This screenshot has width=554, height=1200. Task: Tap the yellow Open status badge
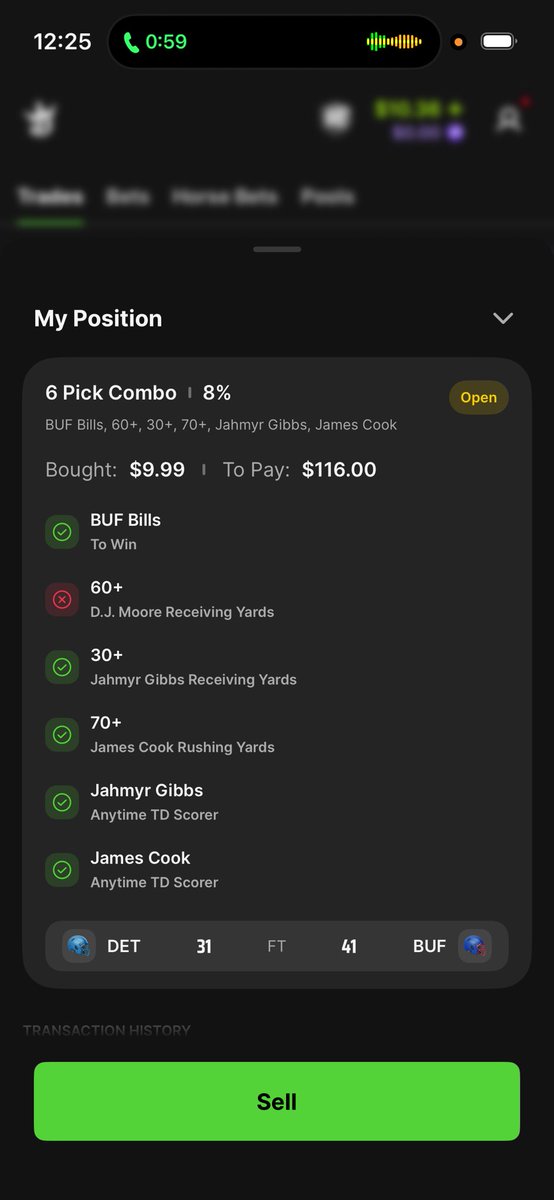[478, 397]
